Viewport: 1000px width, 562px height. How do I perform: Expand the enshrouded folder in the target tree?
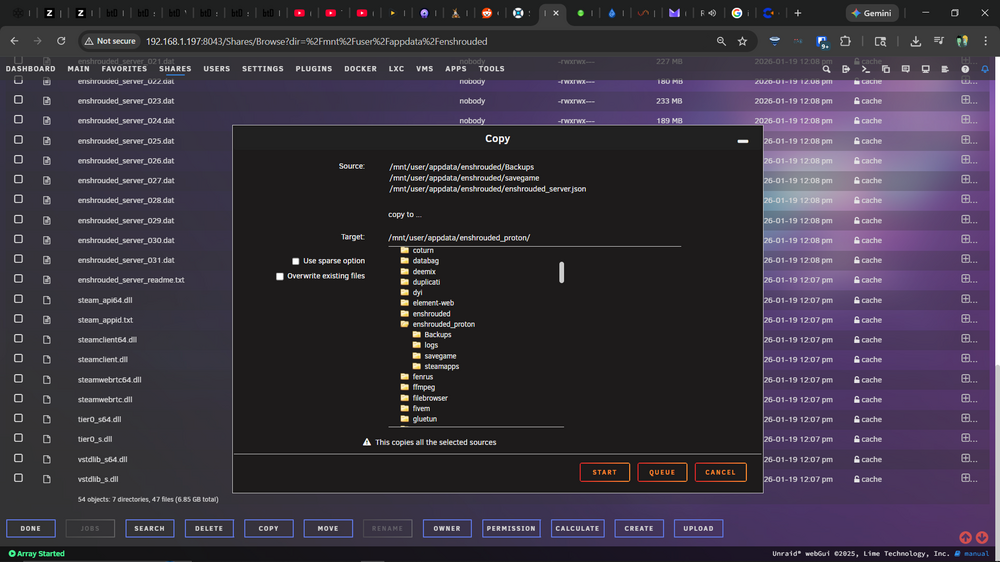[425, 314]
